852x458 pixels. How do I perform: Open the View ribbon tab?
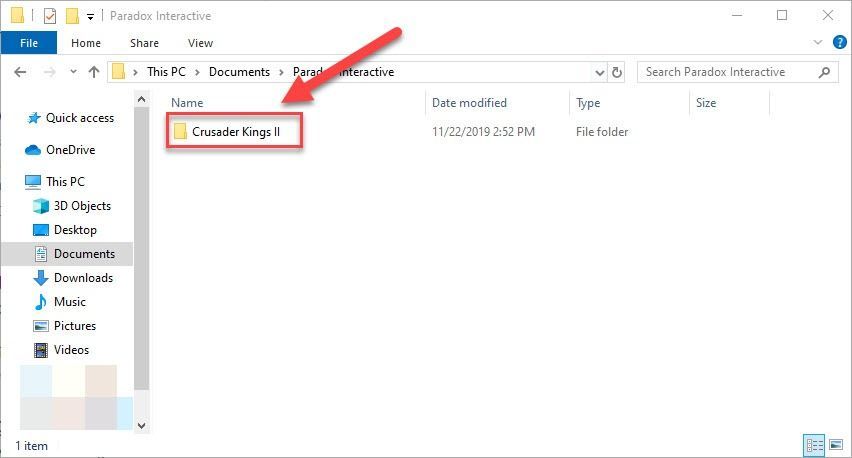point(201,43)
